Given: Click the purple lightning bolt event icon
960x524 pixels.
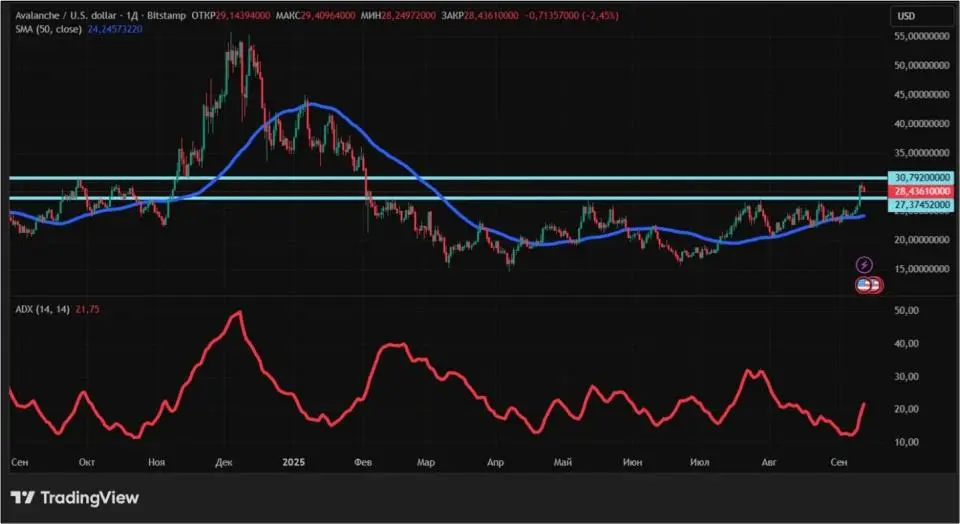Looking at the screenshot, I should pos(865,264).
